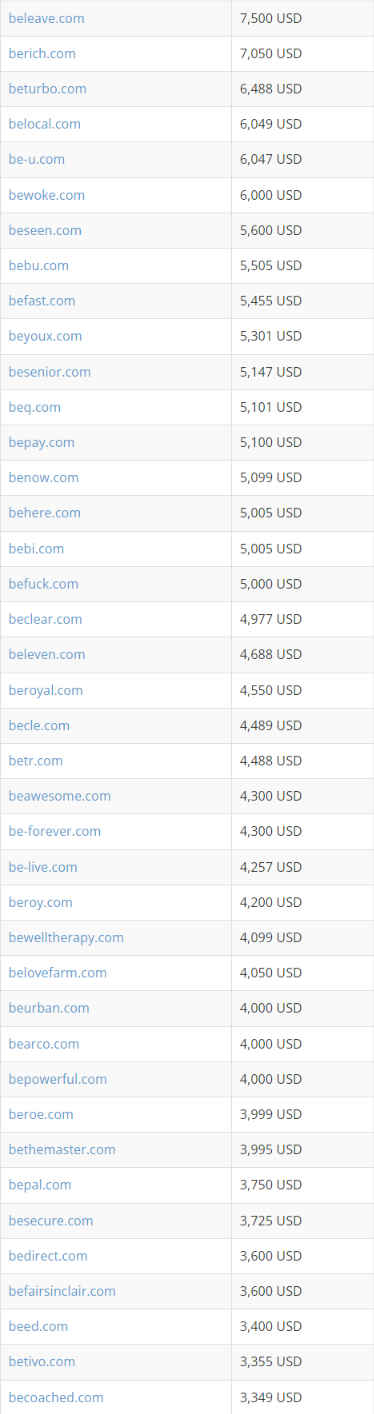Image resolution: width=374 pixels, height=1414 pixels.
Task: Open beclear.com domain link
Action: pos(45,619)
